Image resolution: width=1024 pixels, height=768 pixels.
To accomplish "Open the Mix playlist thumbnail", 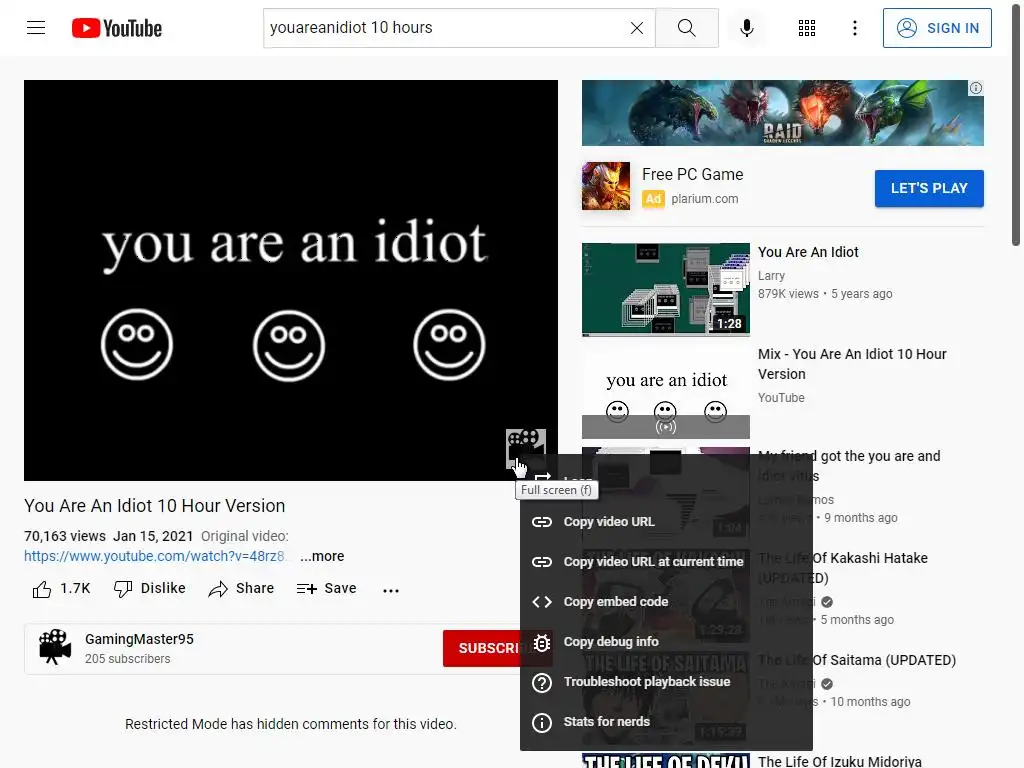I will pos(665,392).
